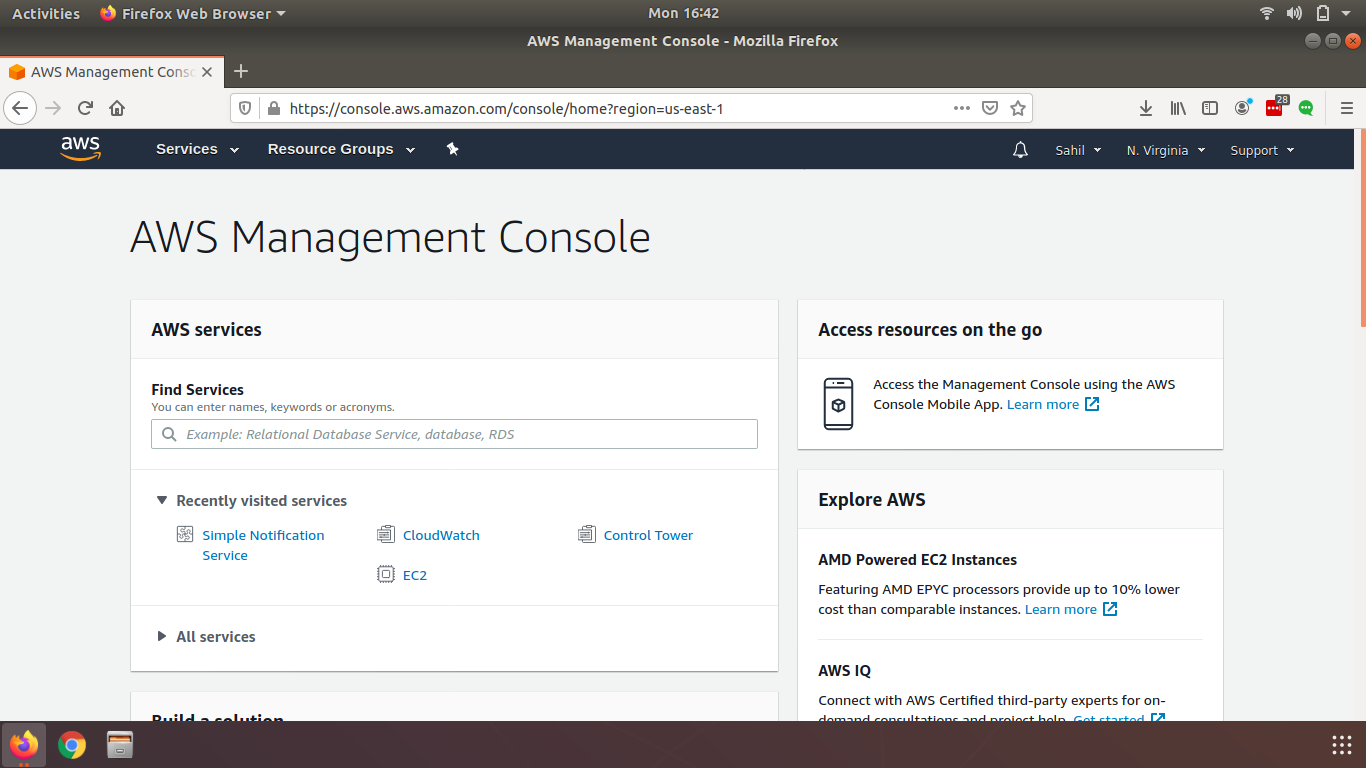Viewport: 1366px width, 768px height.
Task: Show applications grid in the dock
Action: click(x=1342, y=745)
